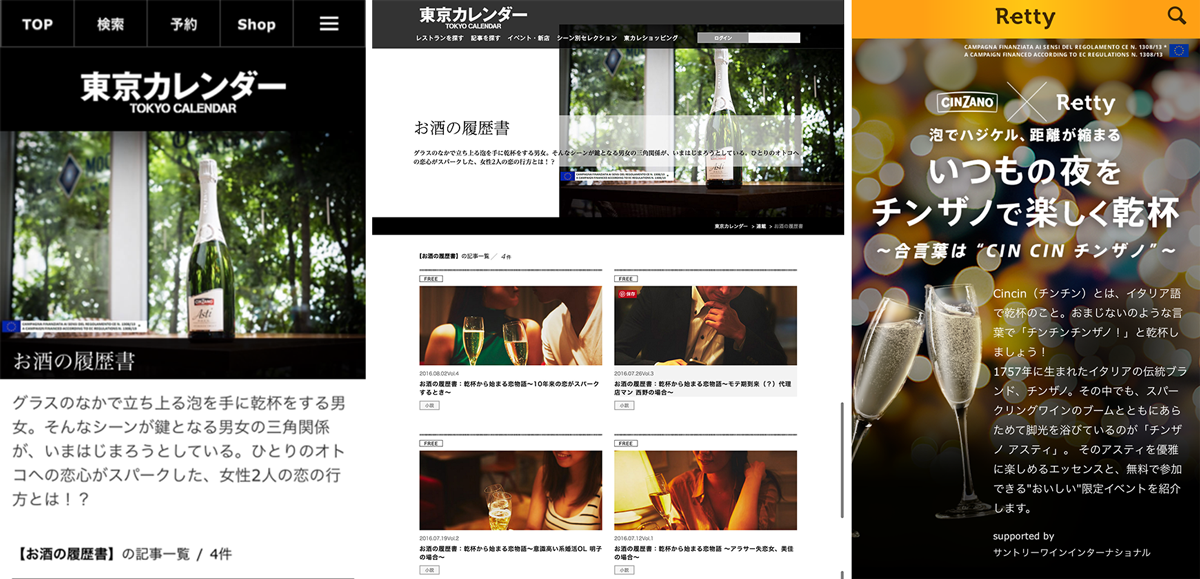Open the TOP tab in mobile navigation
The width and height of the screenshot is (1200, 579).
pos(37,24)
